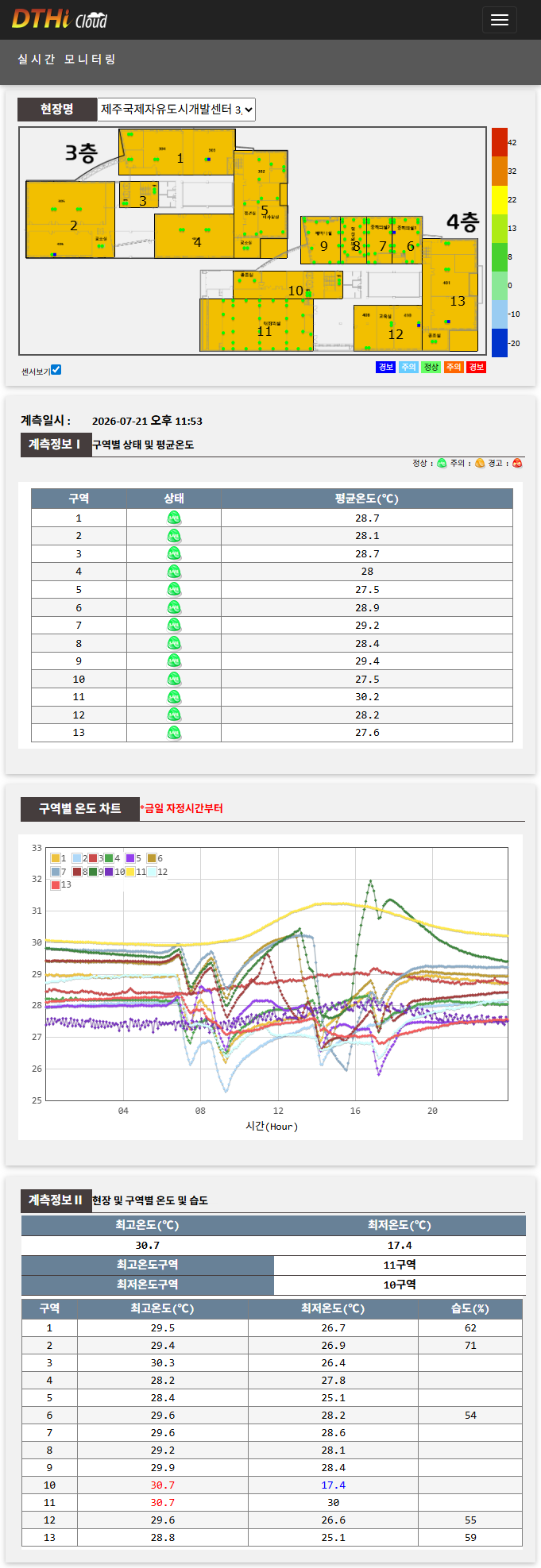Click the 실시간 모니터링 header
This screenshot has width=541, height=1568.
click(67, 60)
